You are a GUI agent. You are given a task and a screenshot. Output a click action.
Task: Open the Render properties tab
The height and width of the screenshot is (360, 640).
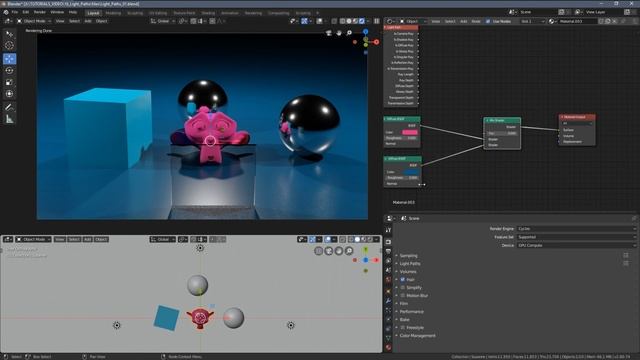(388, 242)
